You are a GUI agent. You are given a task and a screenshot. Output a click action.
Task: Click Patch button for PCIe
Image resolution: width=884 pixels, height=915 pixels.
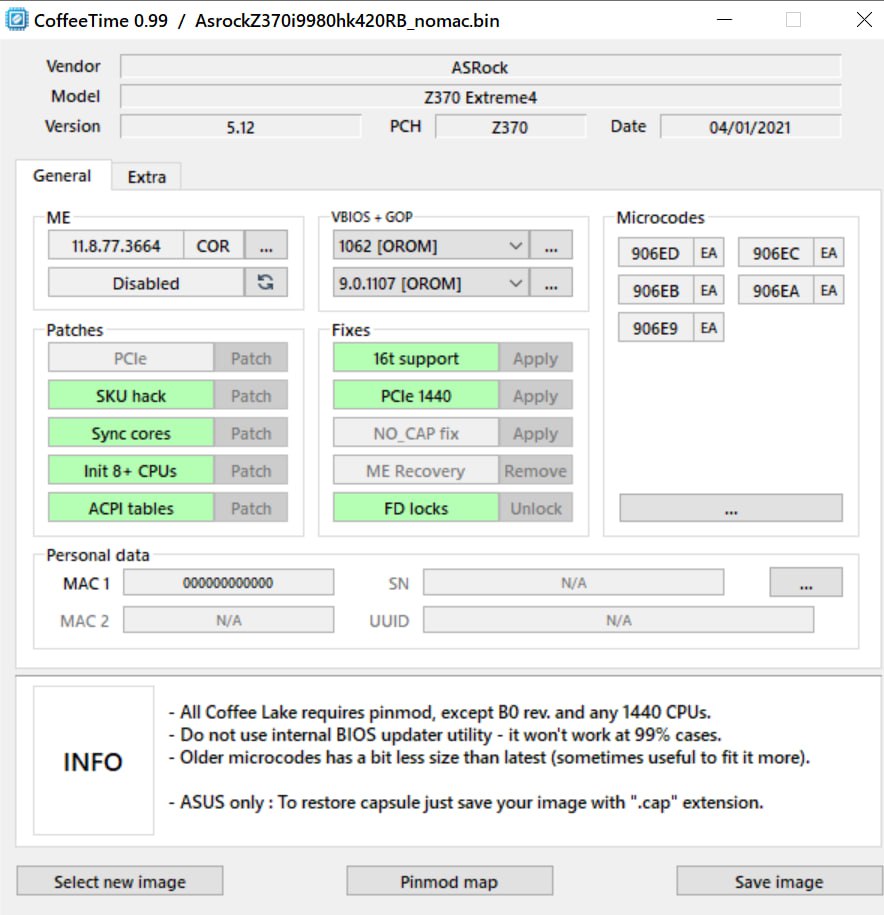[x=251, y=358]
